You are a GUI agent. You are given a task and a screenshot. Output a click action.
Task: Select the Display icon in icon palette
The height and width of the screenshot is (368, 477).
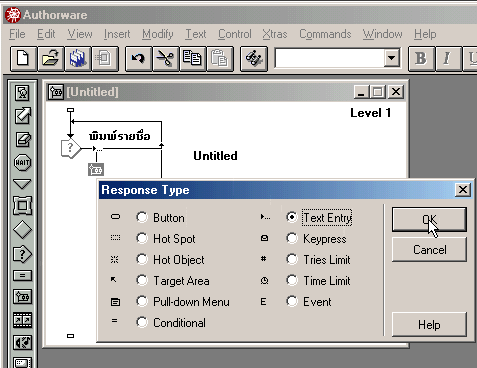(22, 93)
